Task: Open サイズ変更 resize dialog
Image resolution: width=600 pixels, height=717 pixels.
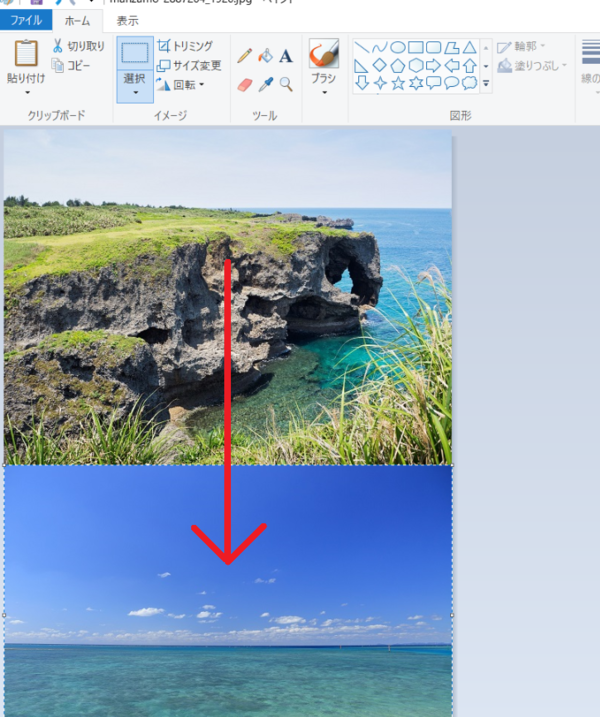Action: click(188, 65)
